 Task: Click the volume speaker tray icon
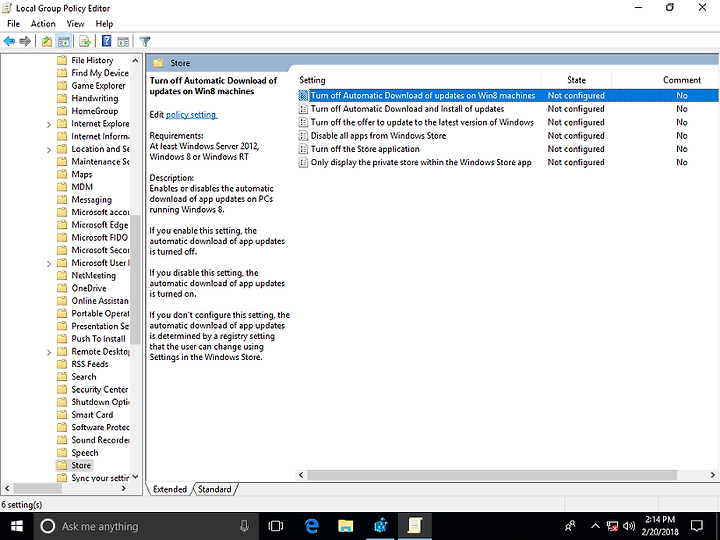(629, 526)
